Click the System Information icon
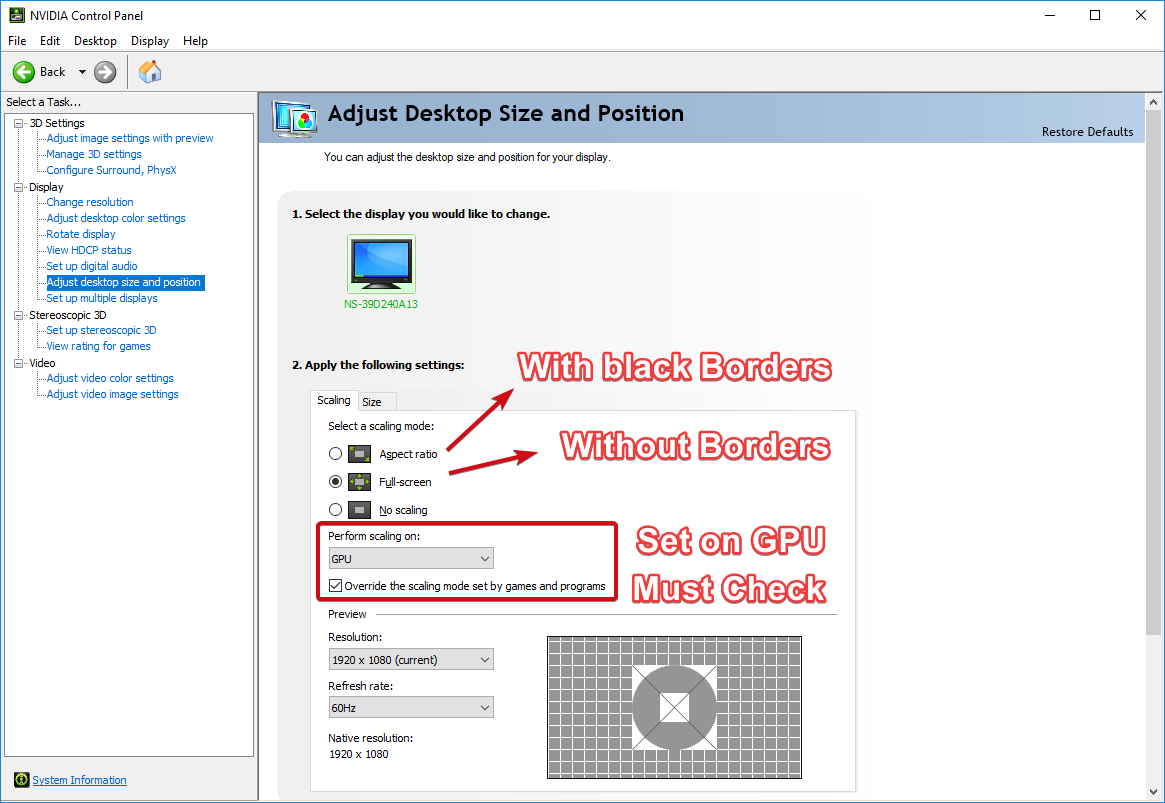The height and width of the screenshot is (803, 1165). [x=22, y=780]
